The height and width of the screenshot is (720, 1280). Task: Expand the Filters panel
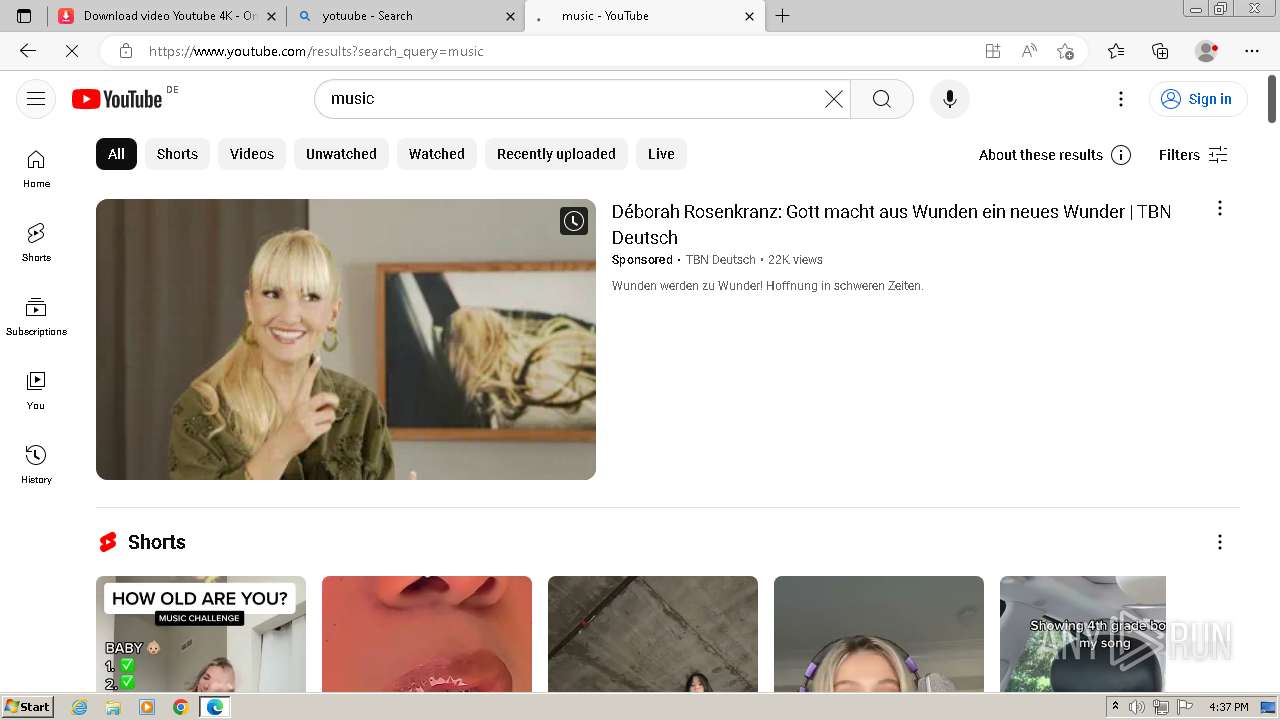pos(1193,155)
